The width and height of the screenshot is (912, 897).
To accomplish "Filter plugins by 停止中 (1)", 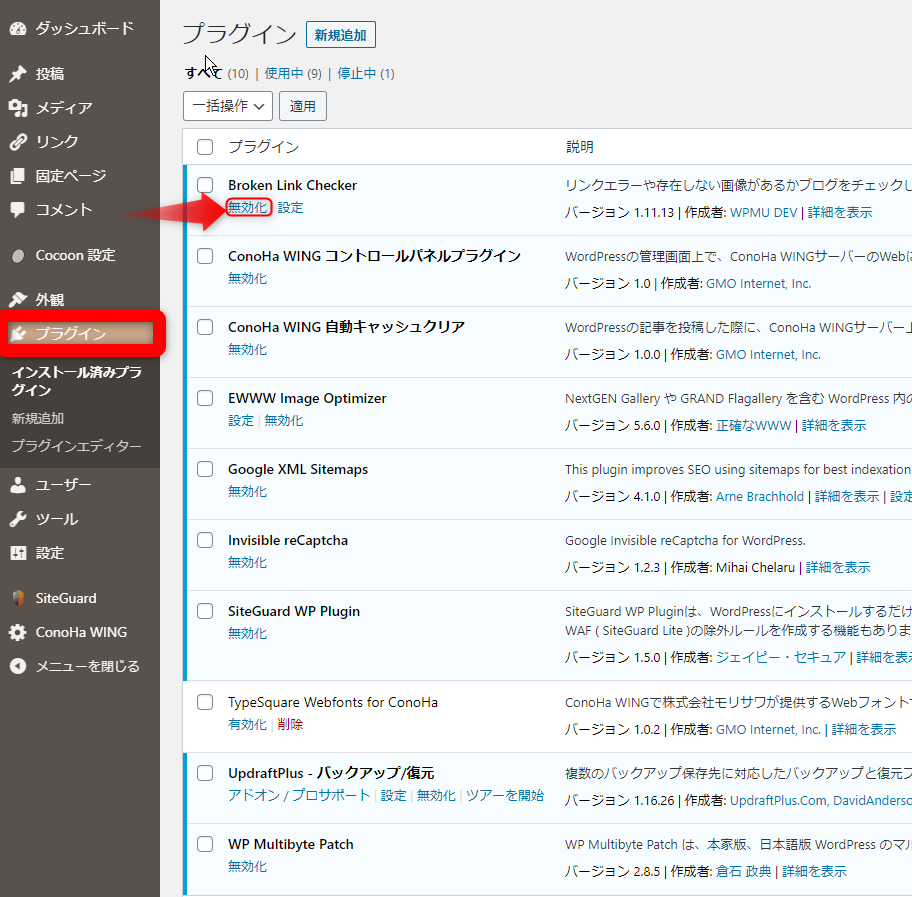I will point(366,73).
